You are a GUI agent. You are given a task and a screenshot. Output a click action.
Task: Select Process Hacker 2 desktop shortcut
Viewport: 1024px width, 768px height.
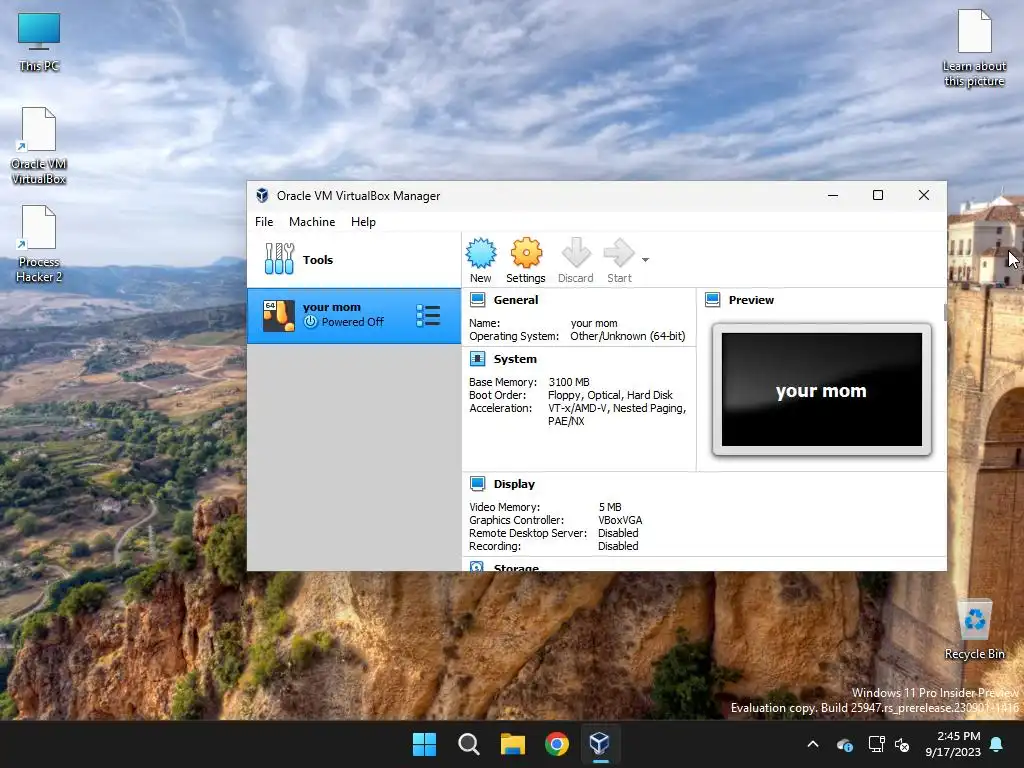point(39,244)
